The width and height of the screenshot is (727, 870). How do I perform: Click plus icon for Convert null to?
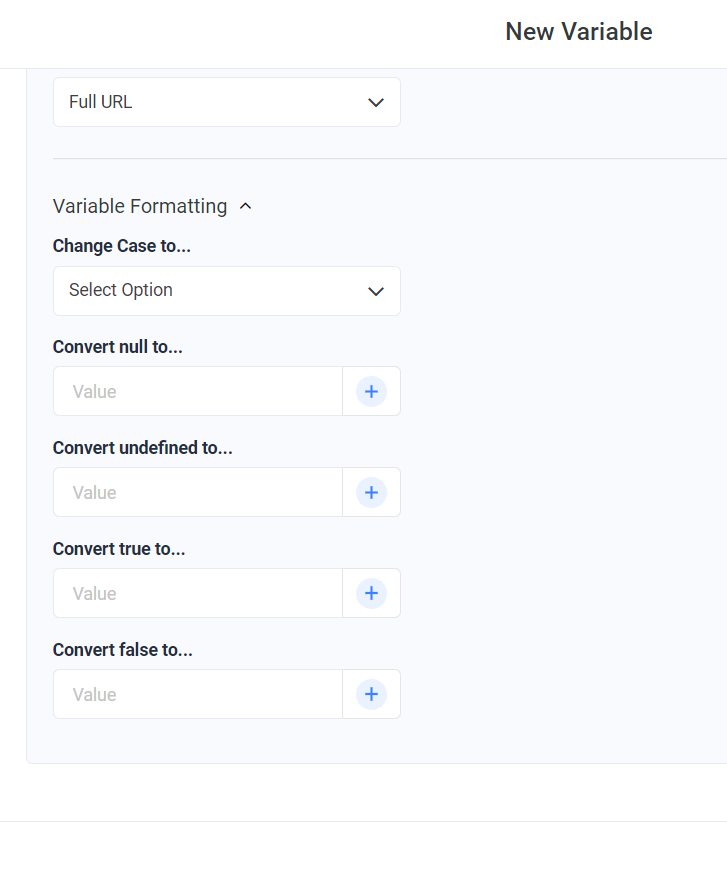pyautogui.click(x=371, y=391)
